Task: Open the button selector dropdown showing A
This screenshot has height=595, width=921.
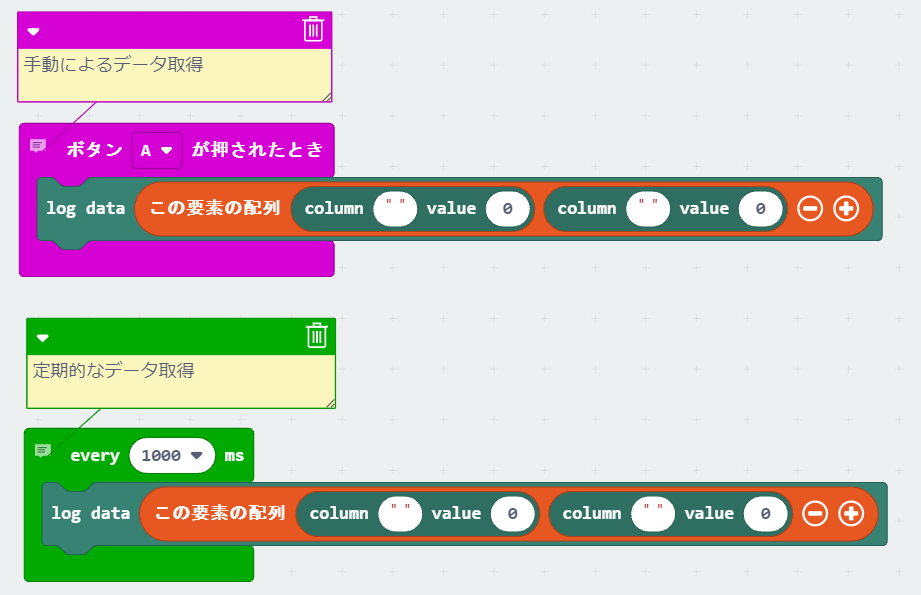Action: pos(156,148)
